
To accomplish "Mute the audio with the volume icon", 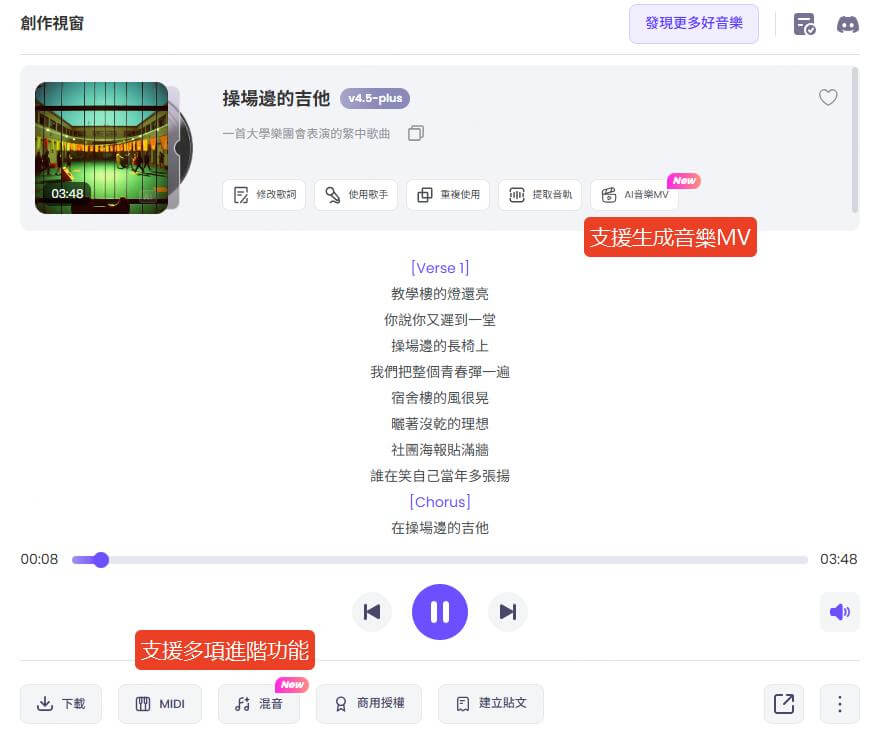I will 840,612.
